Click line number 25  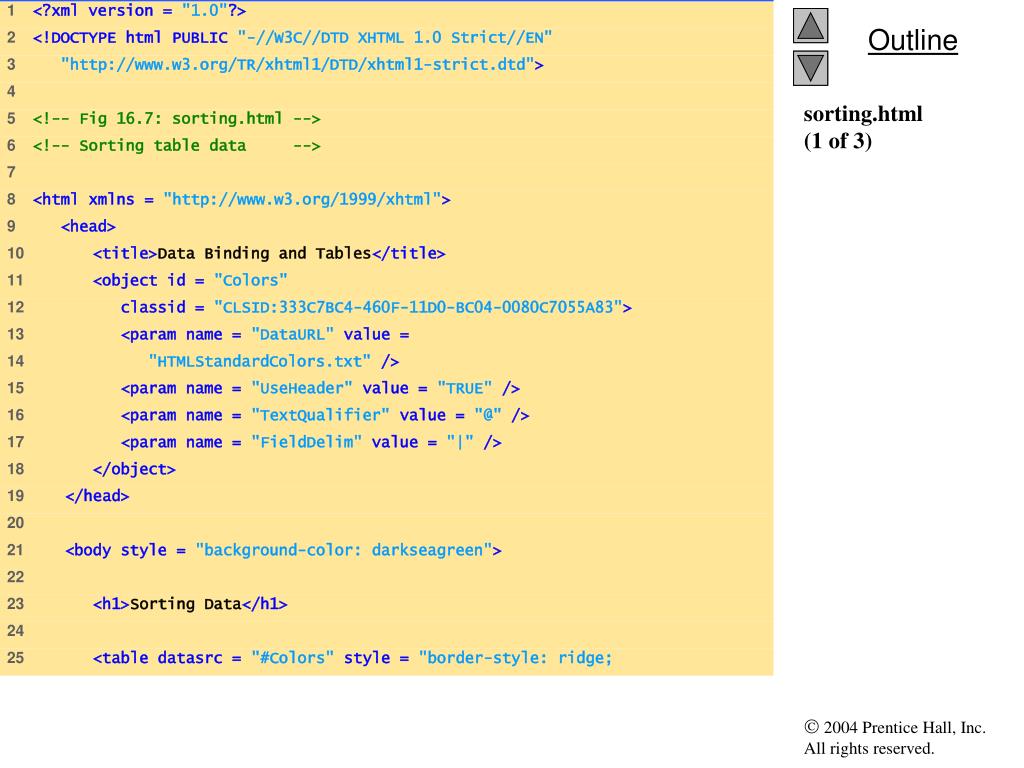pyautogui.click(x=15, y=658)
